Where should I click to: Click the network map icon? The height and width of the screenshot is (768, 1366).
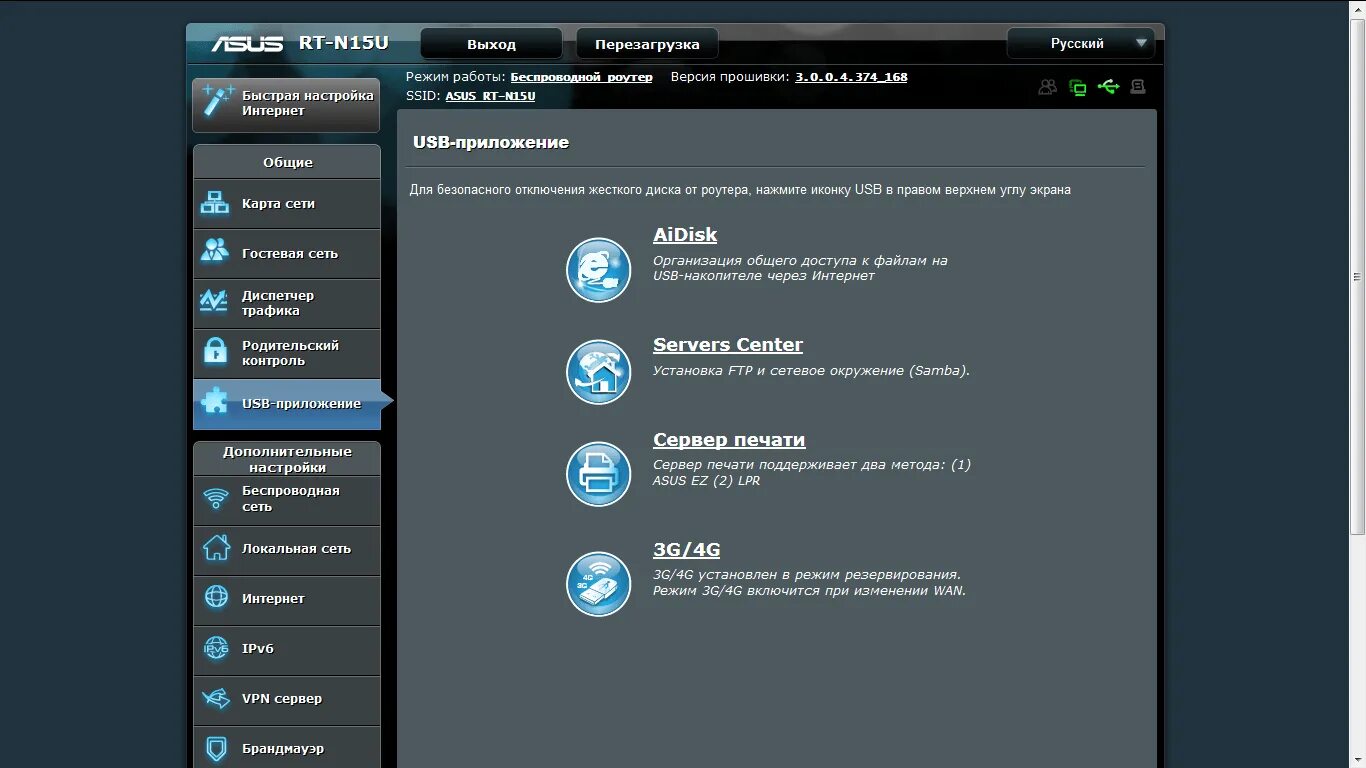(215, 203)
